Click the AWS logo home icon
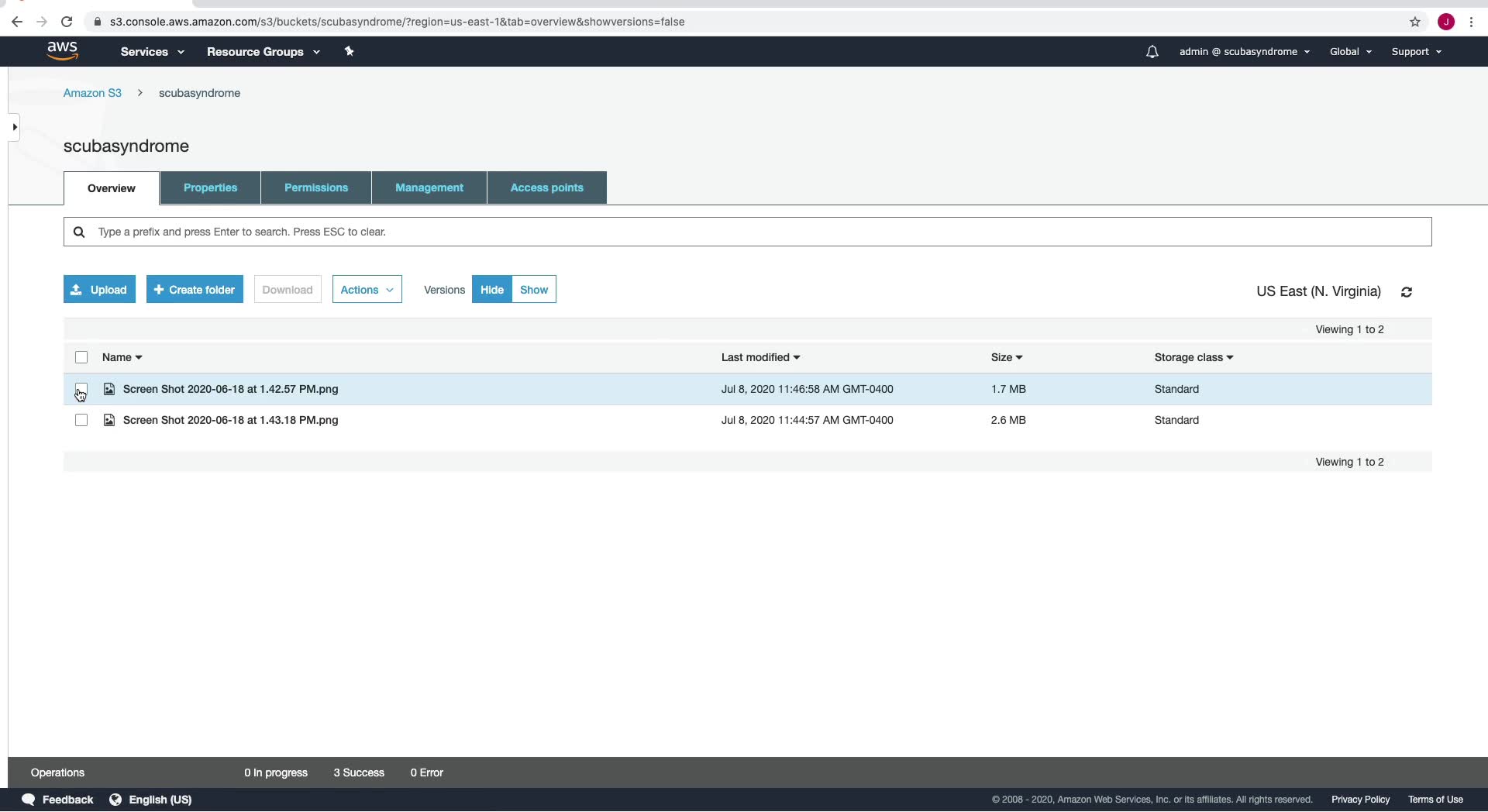 point(62,51)
